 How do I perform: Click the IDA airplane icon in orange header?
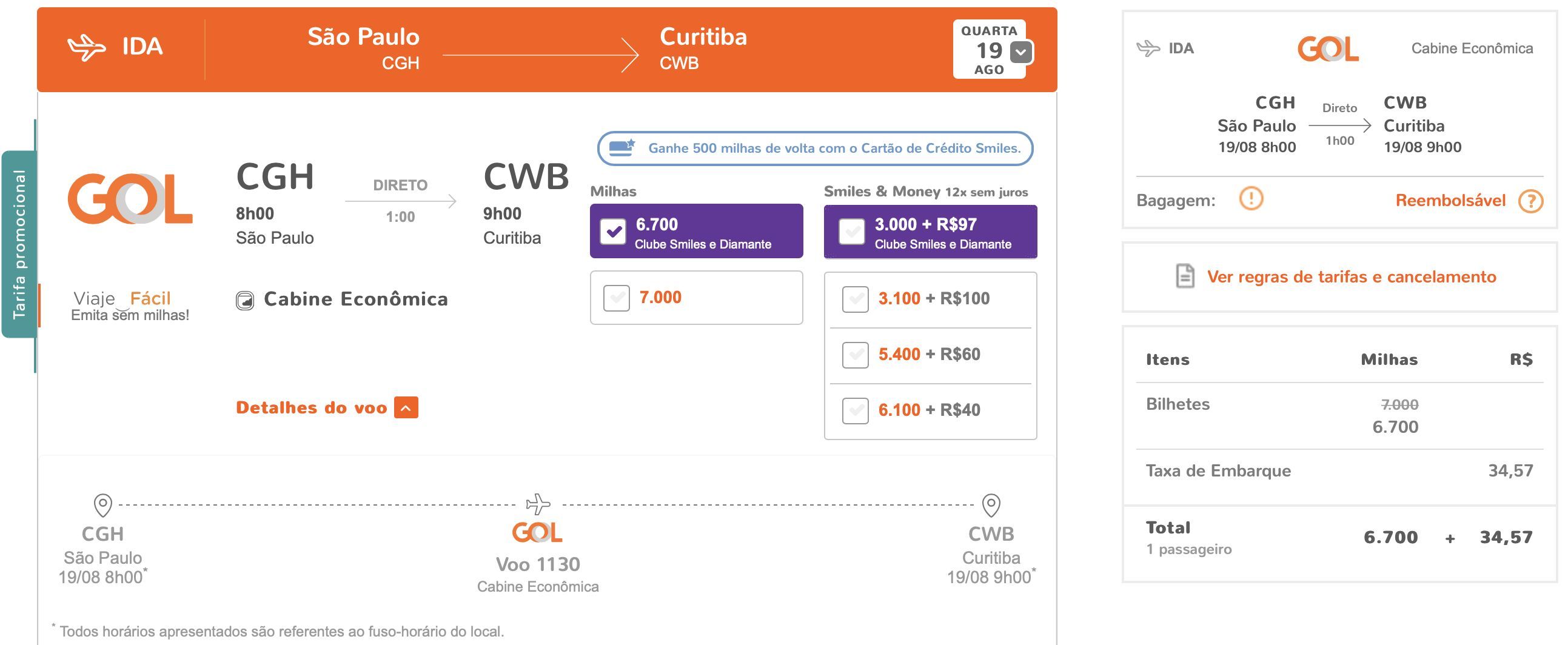[x=87, y=47]
